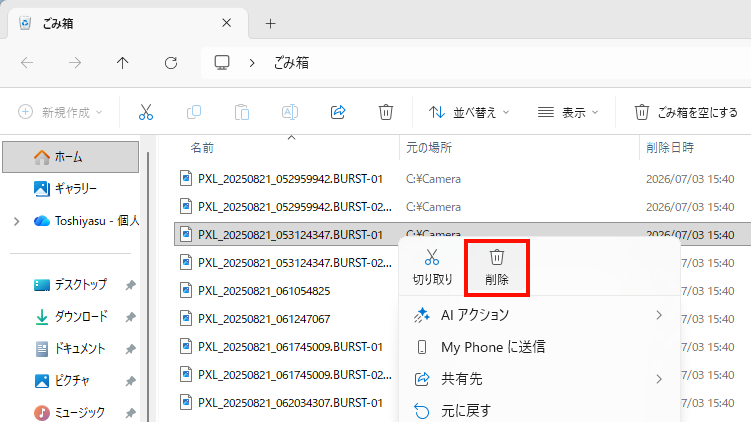Image resolution: width=751 pixels, height=422 pixels.
Task: Open ホーム in the sidebar
Action: click(70, 157)
